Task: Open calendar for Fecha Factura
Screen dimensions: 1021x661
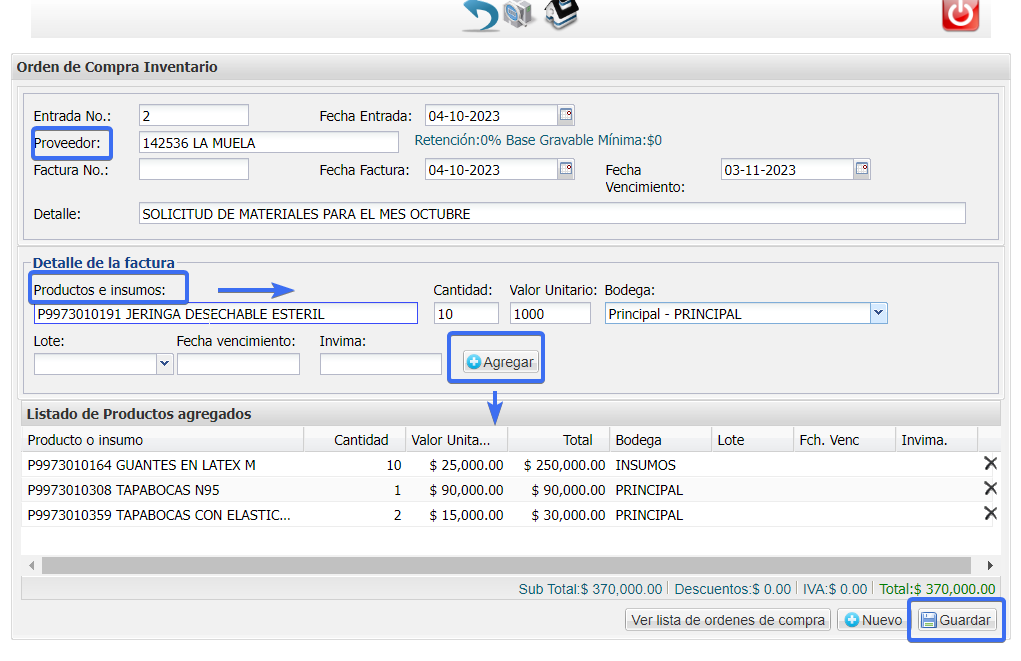Action: click(x=566, y=169)
